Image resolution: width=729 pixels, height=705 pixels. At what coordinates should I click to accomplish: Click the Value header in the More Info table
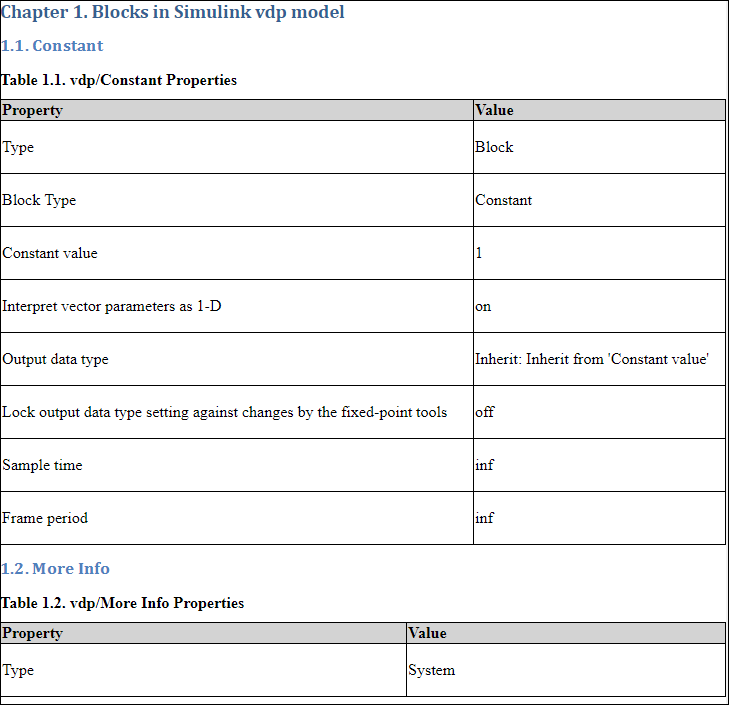(427, 633)
